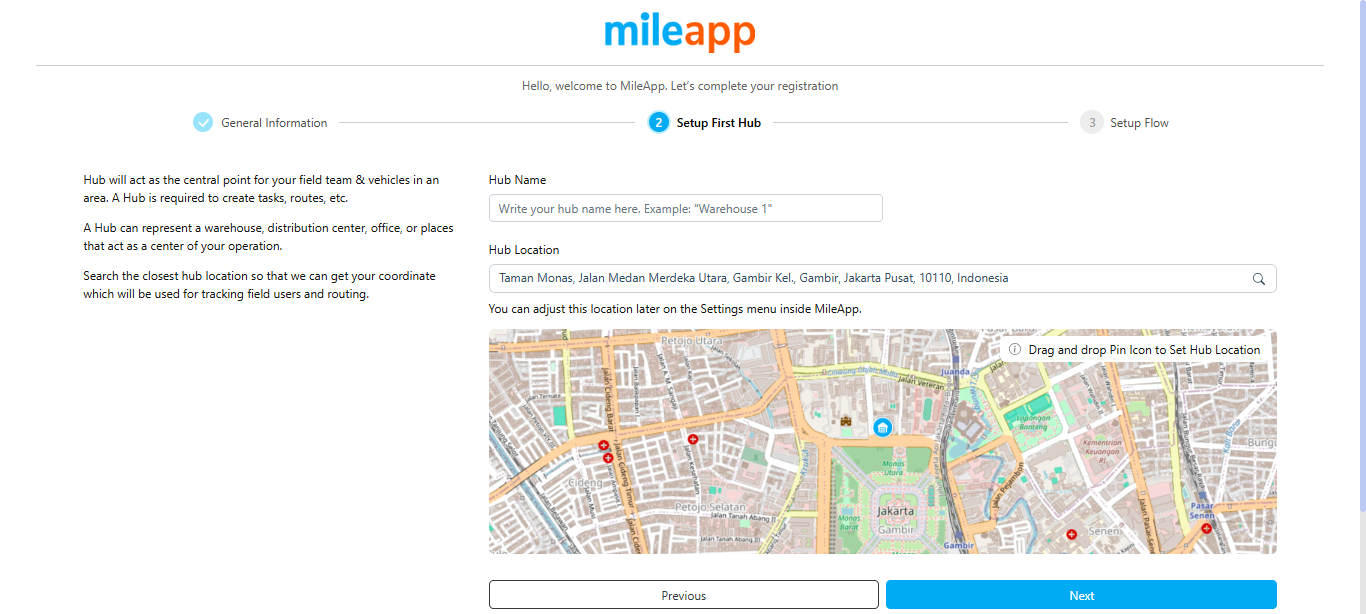The height and width of the screenshot is (614, 1366).
Task: Click the Juanda station label on map
Action: [955, 372]
